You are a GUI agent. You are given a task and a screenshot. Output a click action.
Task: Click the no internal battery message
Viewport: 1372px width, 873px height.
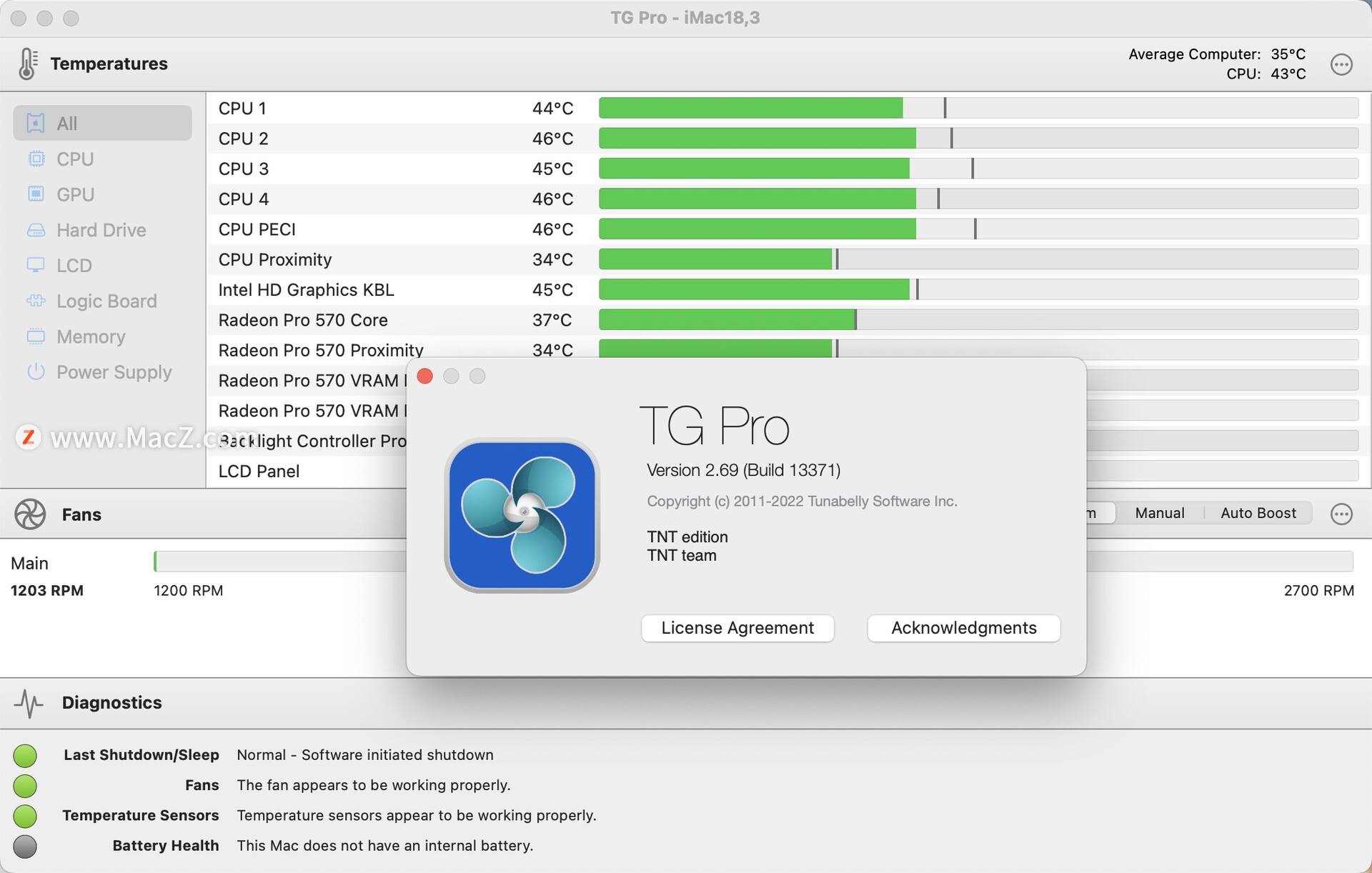coord(385,846)
